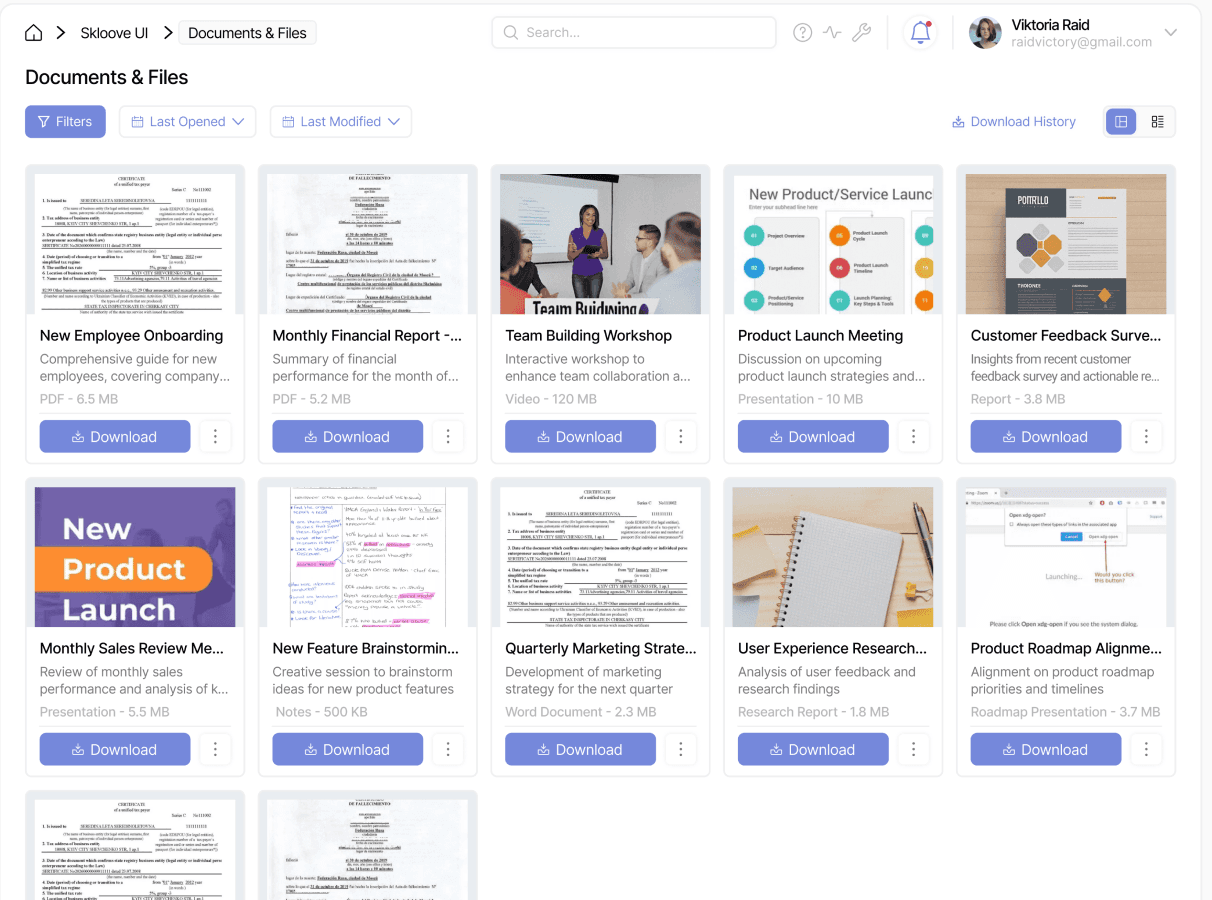Click the "Video - 120 MB" file info
Screen dimensions: 1212x900
click(551, 399)
